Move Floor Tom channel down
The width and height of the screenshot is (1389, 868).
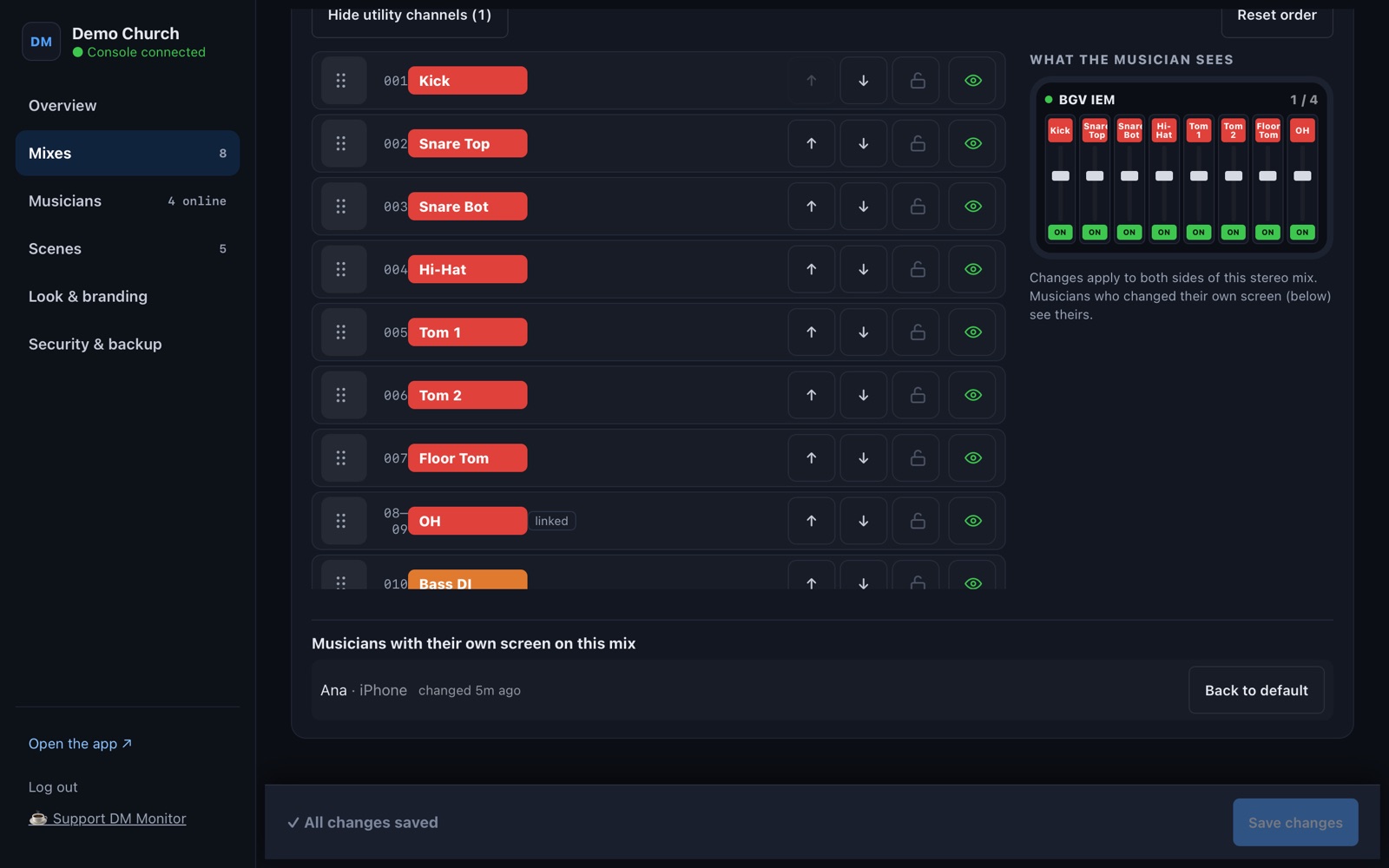(x=863, y=458)
